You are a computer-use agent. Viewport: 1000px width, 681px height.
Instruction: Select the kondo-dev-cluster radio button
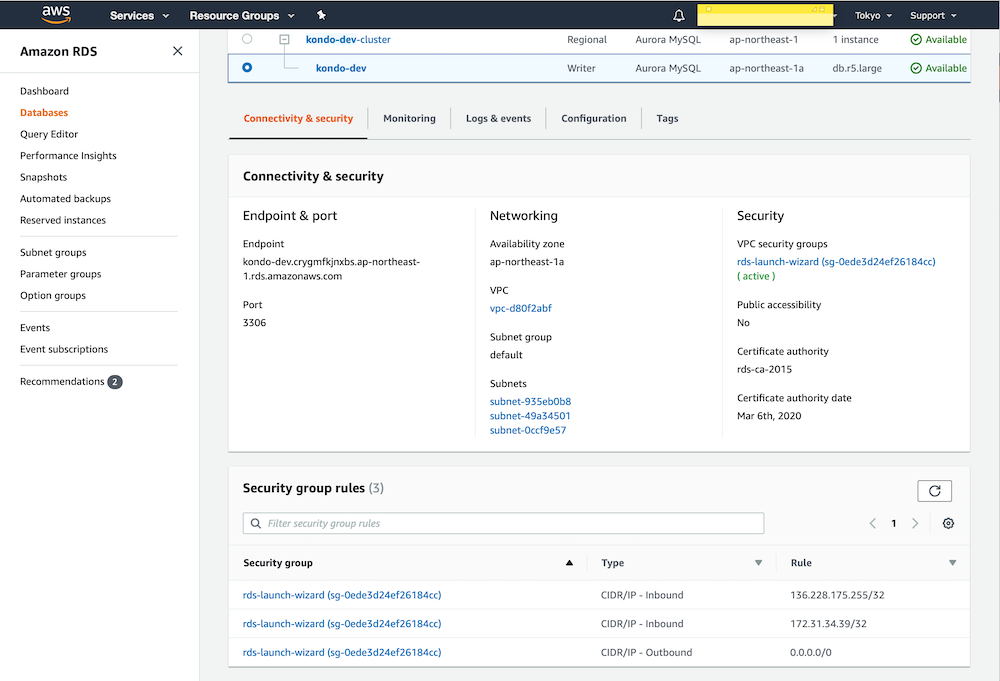pos(247,39)
